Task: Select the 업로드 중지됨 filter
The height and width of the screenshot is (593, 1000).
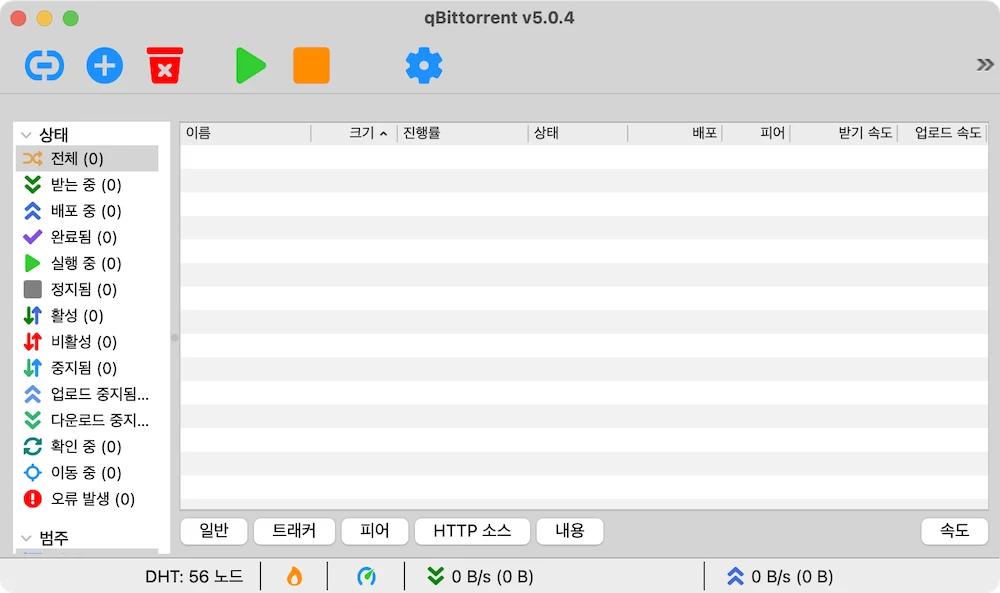Action: click(x=87, y=393)
